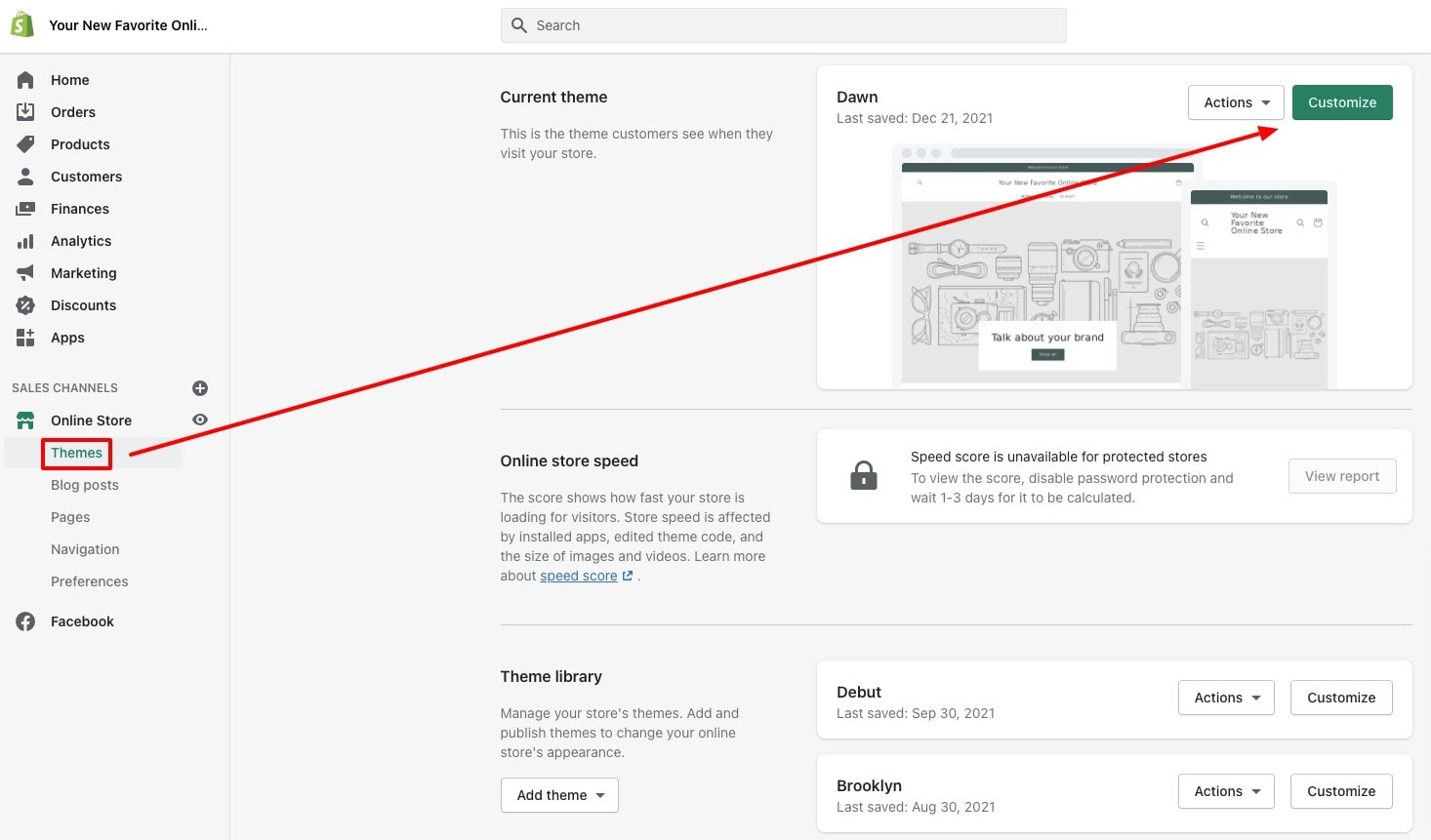Image resolution: width=1431 pixels, height=840 pixels.
Task: Select Themes in the Online Store menu
Action: click(76, 453)
